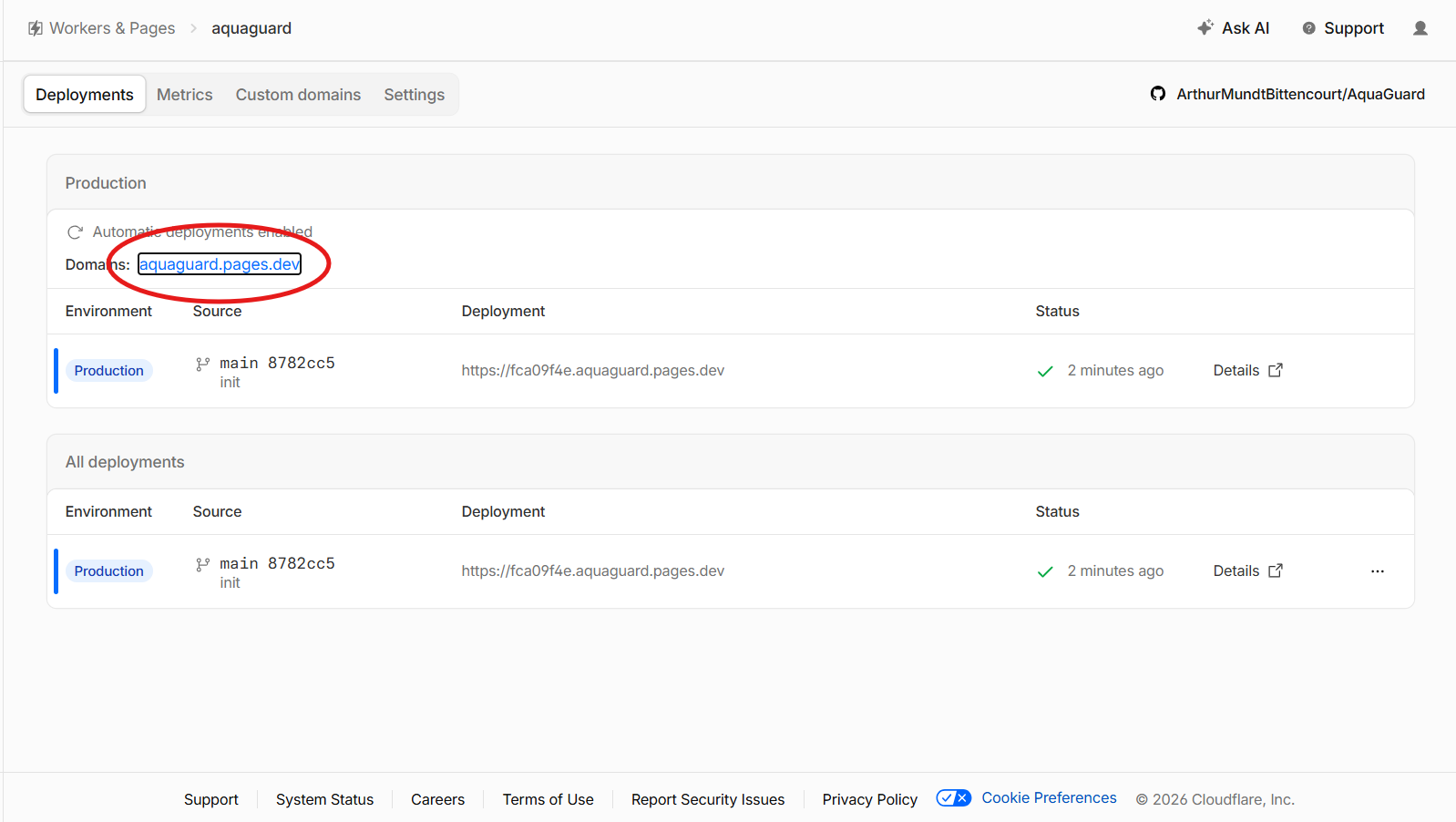This screenshot has width=1456, height=822.
Task: Open the Support menu in the header
Action: [x=1343, y=28]
